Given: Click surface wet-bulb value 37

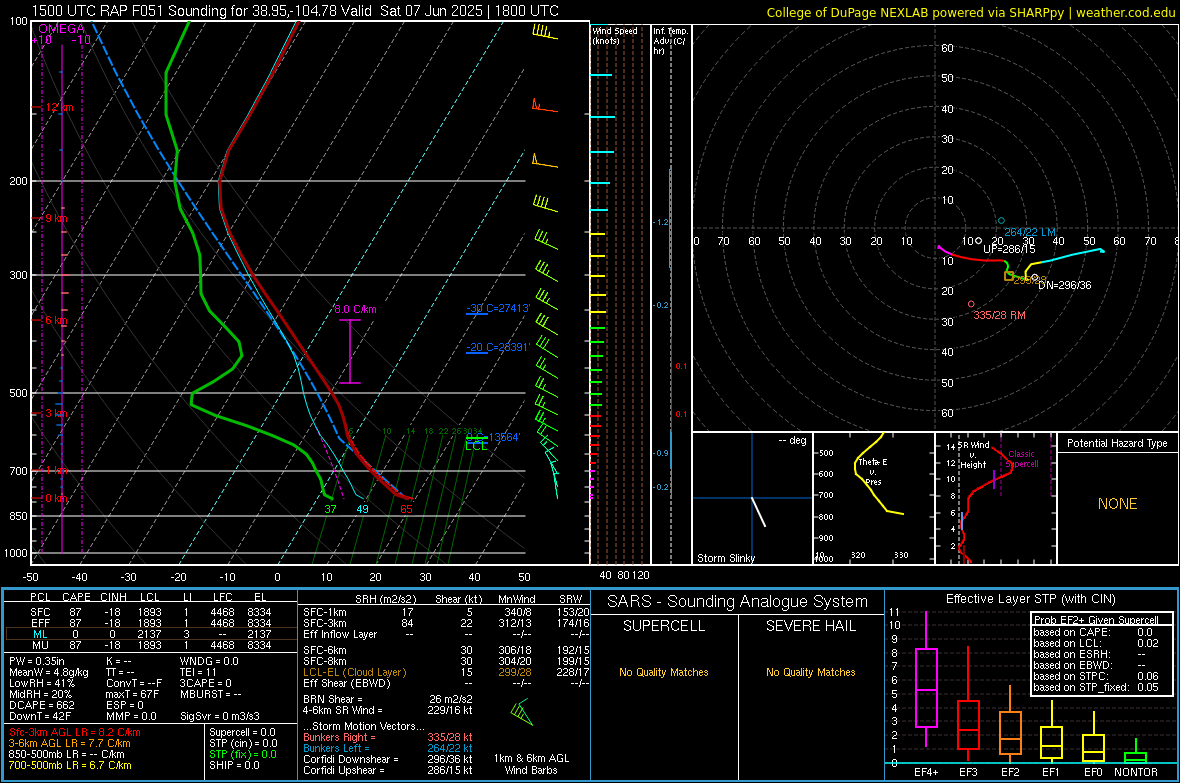Looking at the screenshot, I should point(330,509).
